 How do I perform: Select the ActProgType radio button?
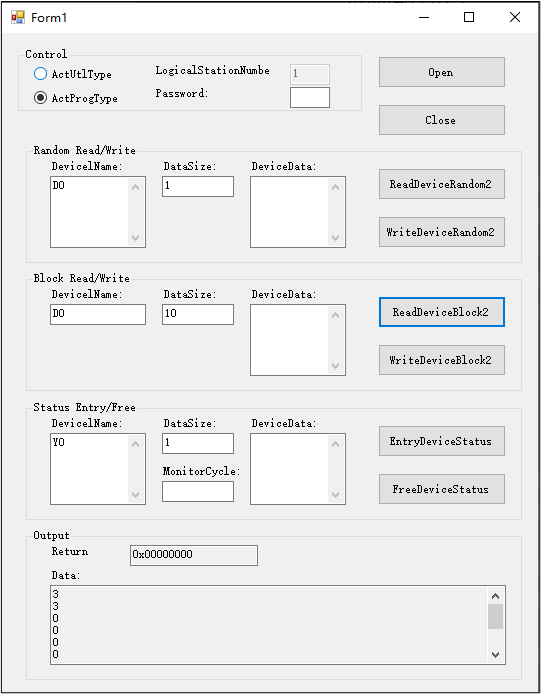point(40,97)
